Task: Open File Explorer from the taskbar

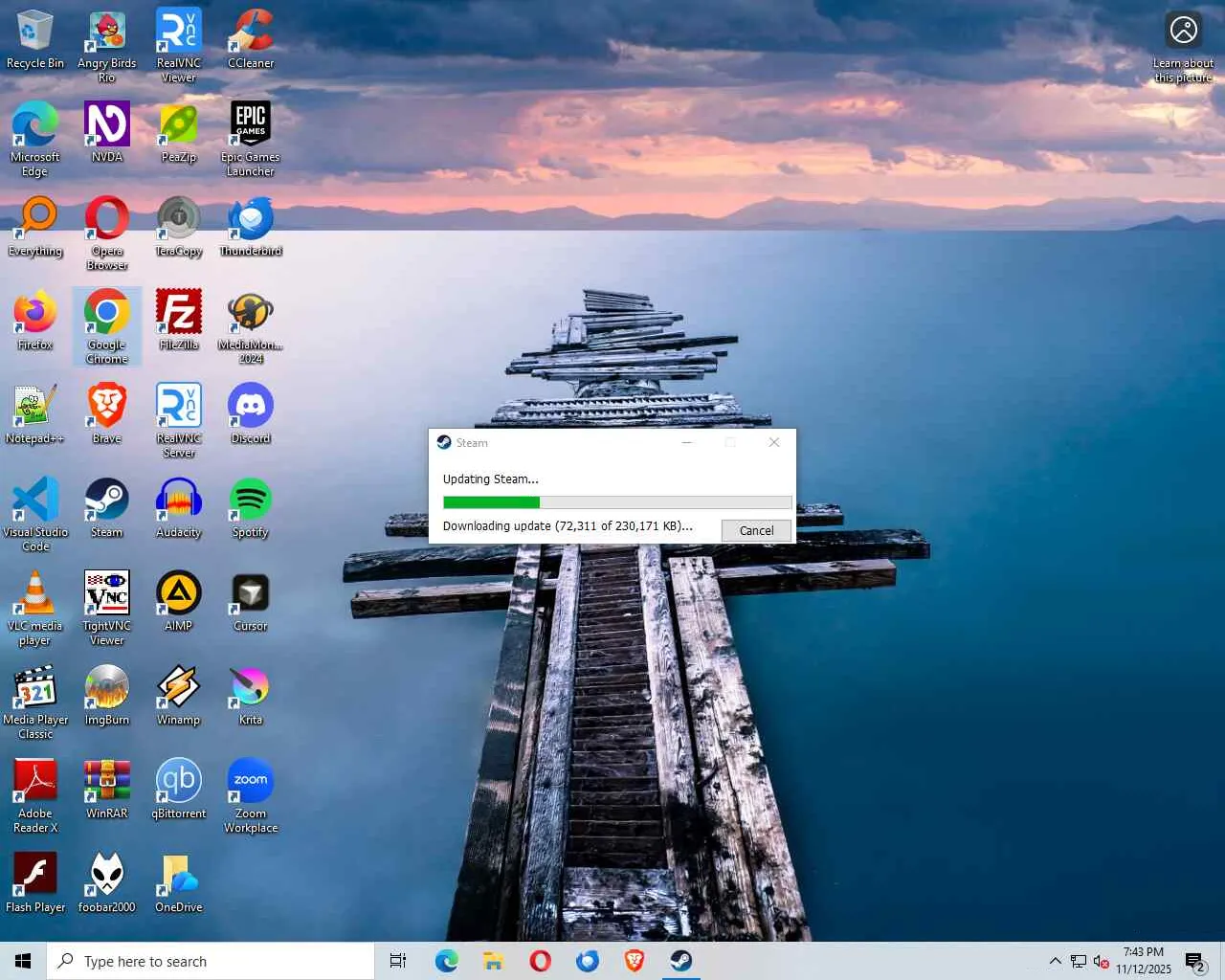Action: coord(493,961)
